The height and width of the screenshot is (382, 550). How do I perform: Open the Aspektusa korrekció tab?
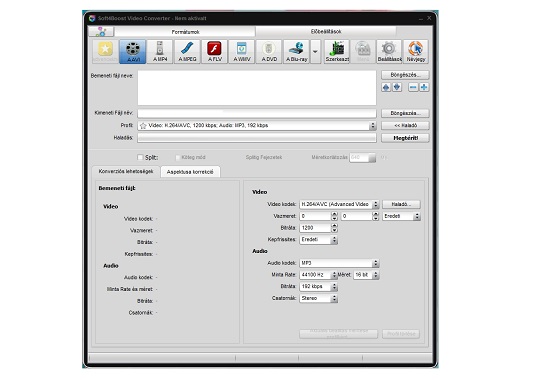190,172
